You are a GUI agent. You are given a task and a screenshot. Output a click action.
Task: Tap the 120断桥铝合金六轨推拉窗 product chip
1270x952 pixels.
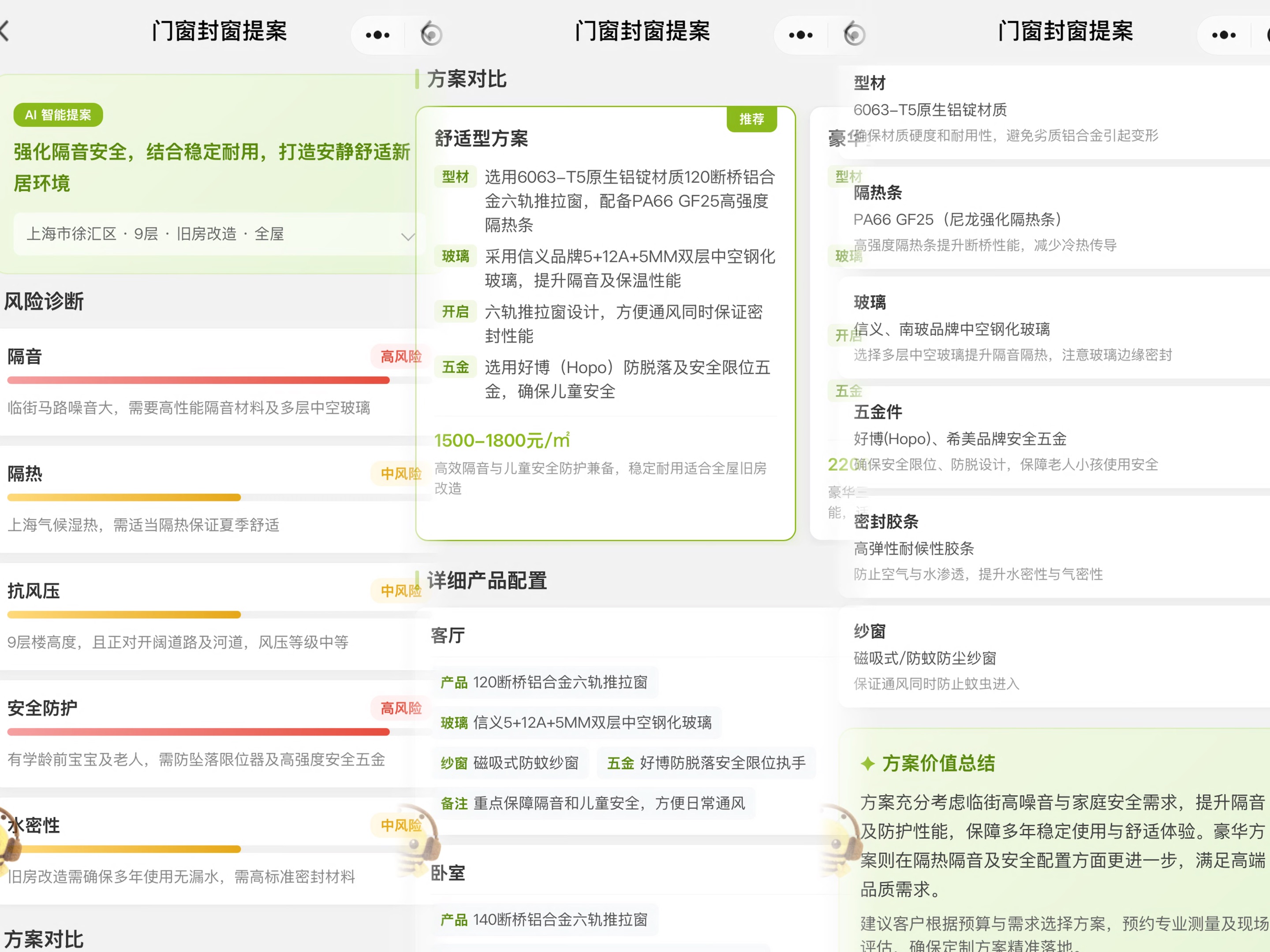coord(545,682)
